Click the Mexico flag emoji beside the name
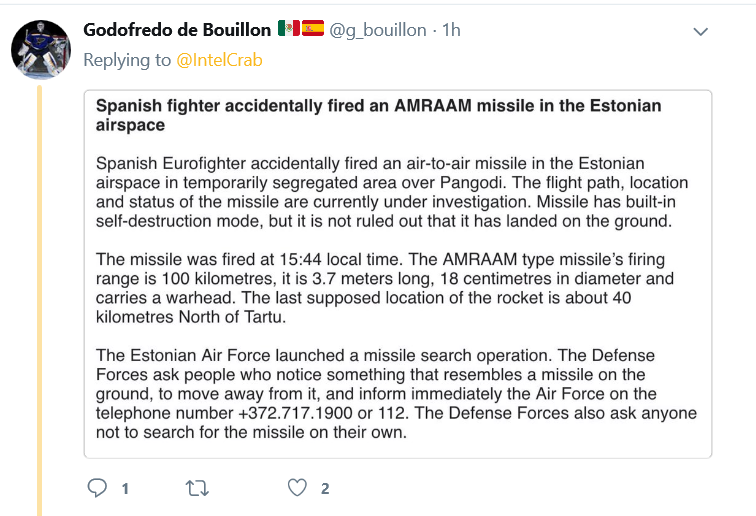This screenshot has width=756, height=516. point(289,28)
